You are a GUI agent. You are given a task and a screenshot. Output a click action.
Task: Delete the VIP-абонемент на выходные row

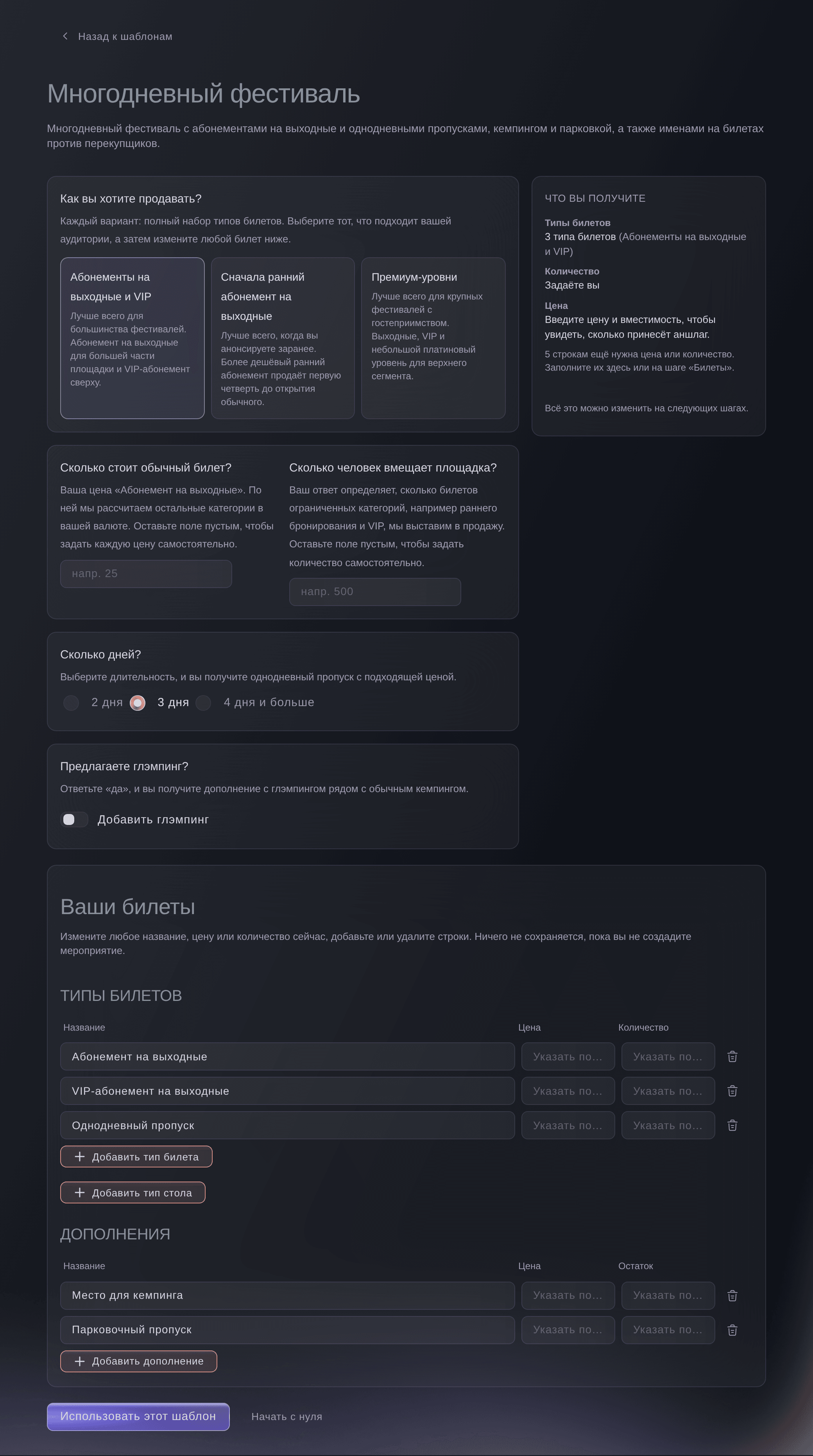pyautogui.click(x=732, y=1091)
